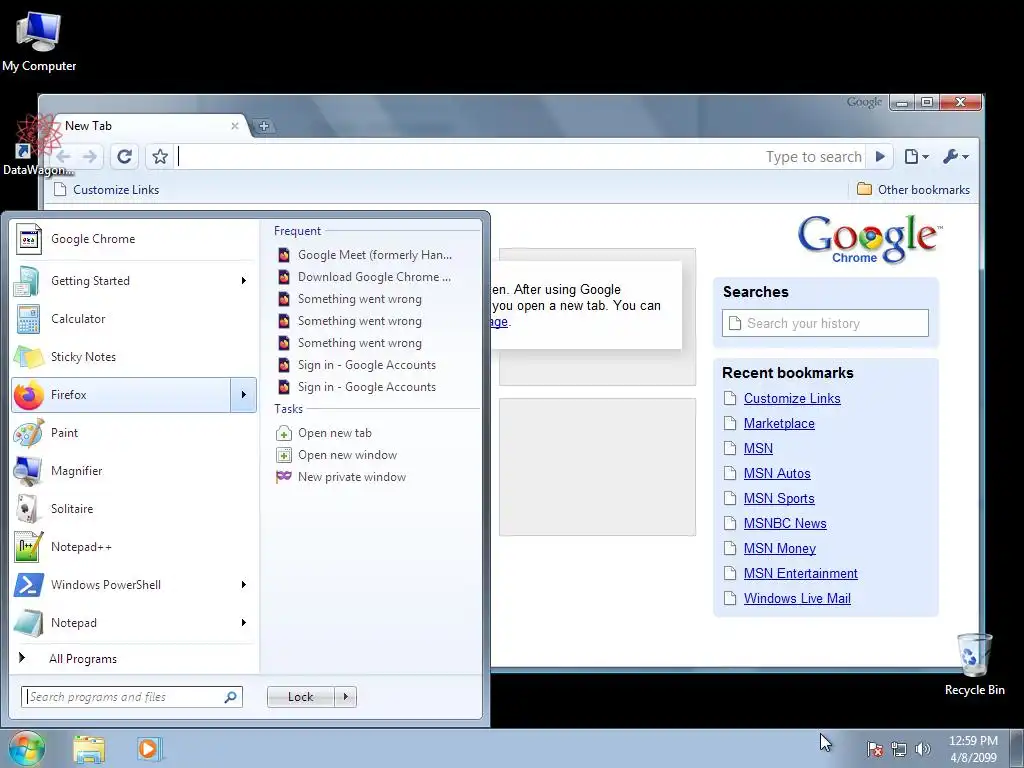
Task: Open Notepad++ from the Start menu
Action: point(134,547)
